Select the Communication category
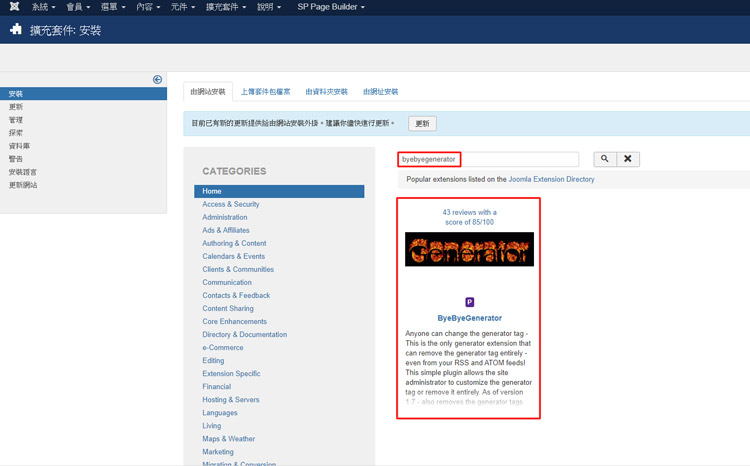This screenshot has height=466, width=750. [227, 282]
